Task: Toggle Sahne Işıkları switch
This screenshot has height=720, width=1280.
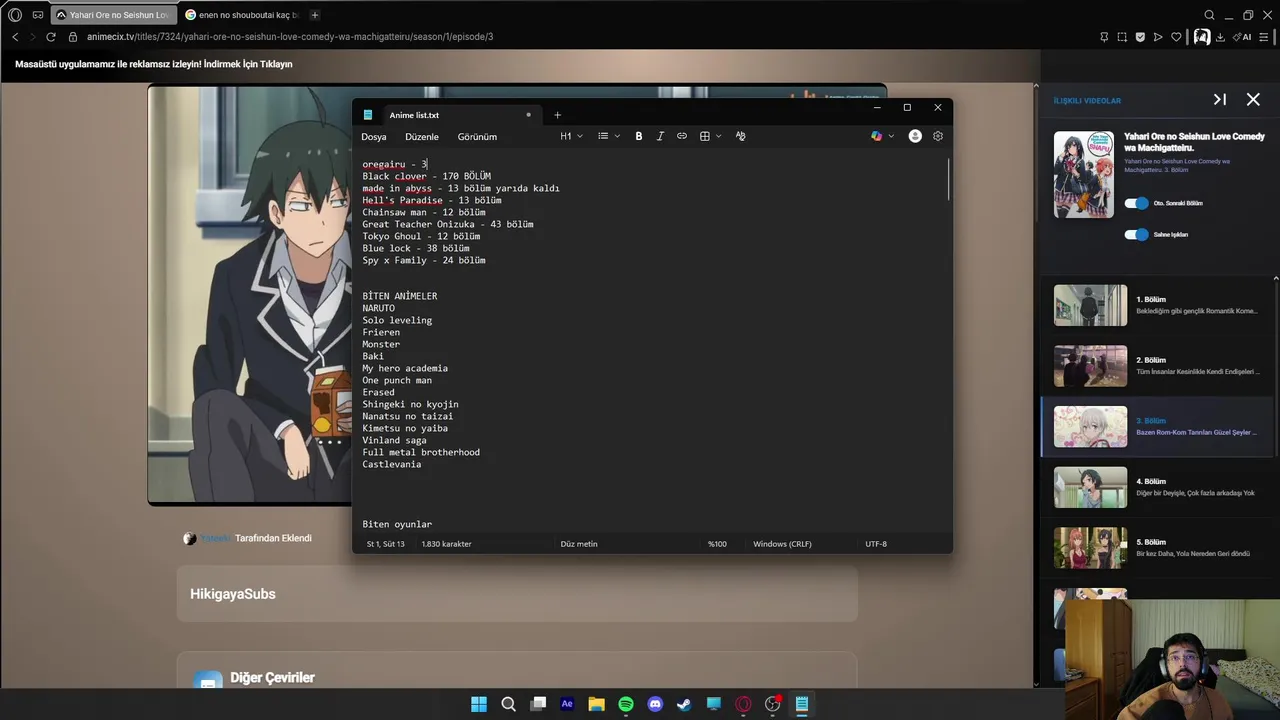Action: point(1136,234)
